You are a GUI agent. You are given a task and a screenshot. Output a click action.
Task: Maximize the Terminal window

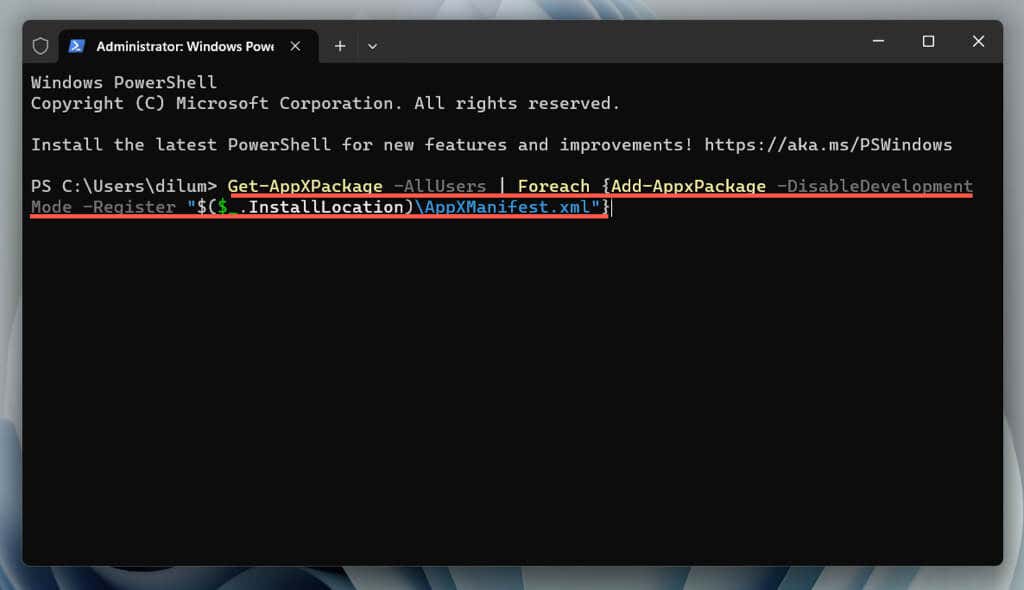coord(928,41)
